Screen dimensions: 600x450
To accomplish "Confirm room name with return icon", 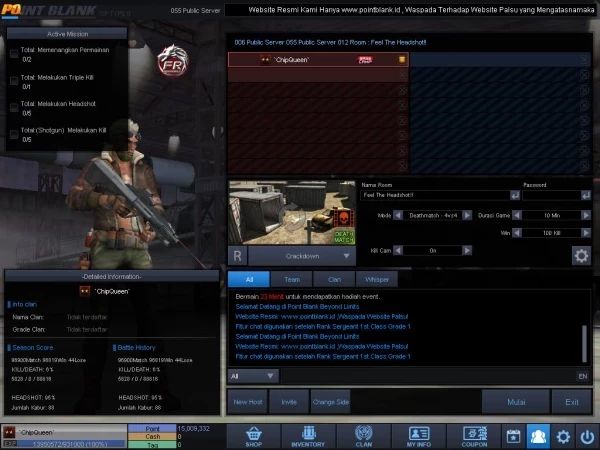I will [515, 196].
